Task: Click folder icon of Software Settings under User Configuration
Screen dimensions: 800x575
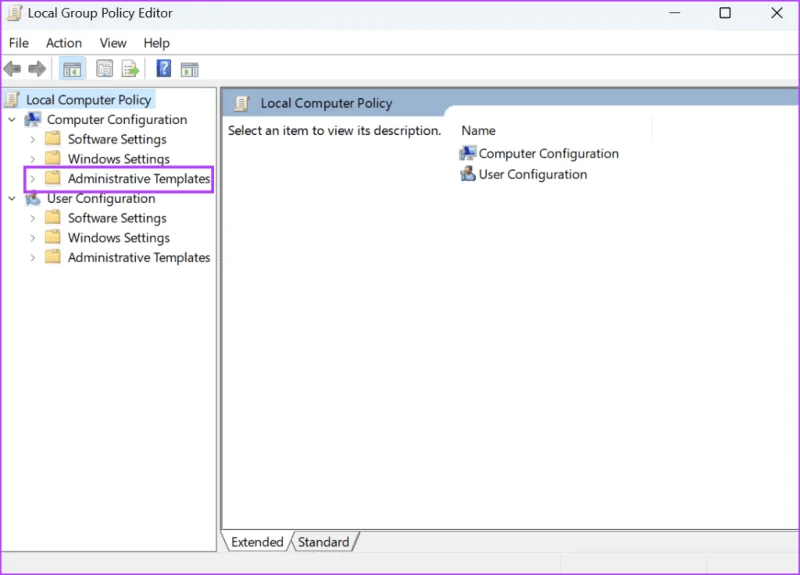Action: (x=53, y=218)
